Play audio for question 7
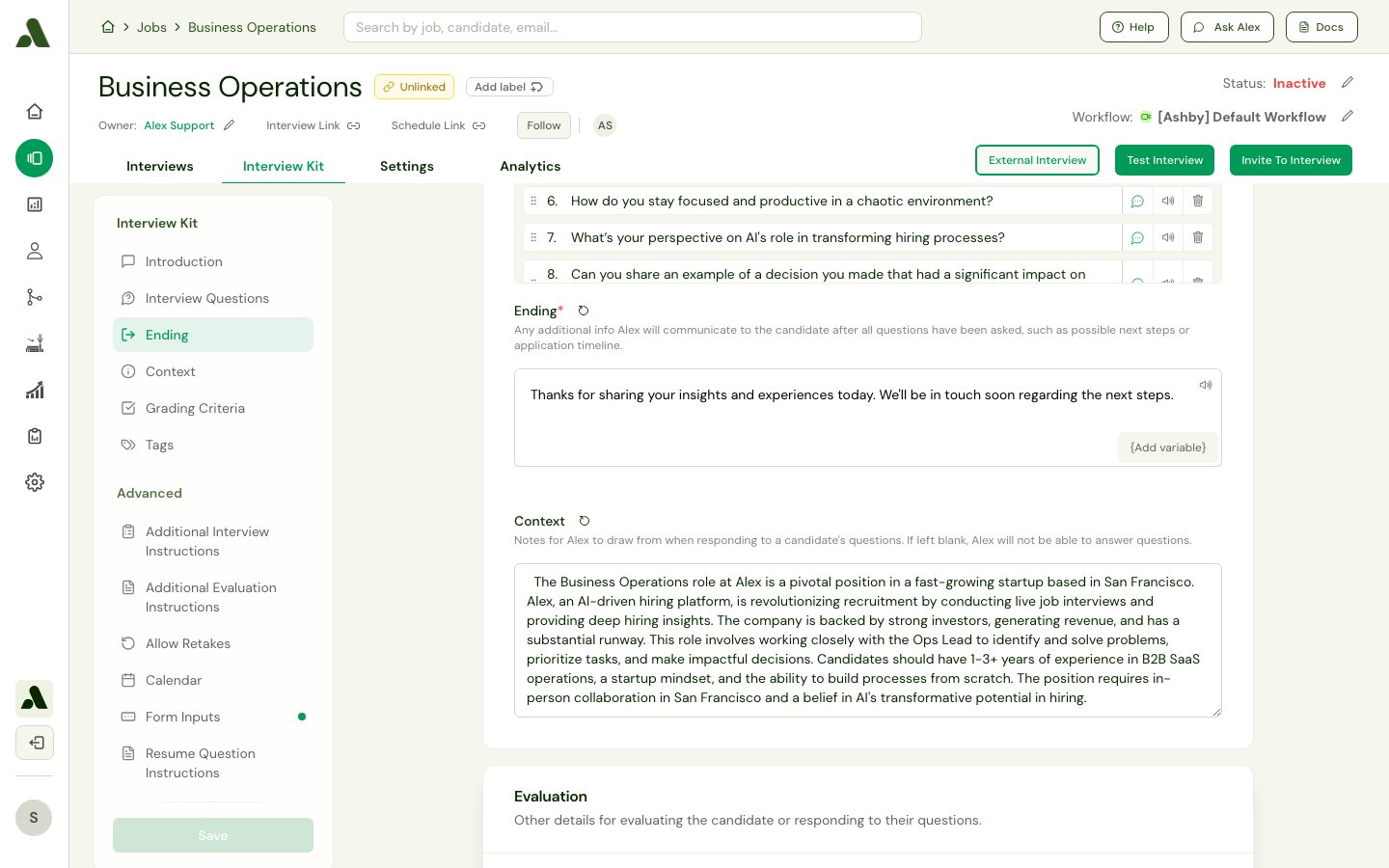 coord(1168,237)
